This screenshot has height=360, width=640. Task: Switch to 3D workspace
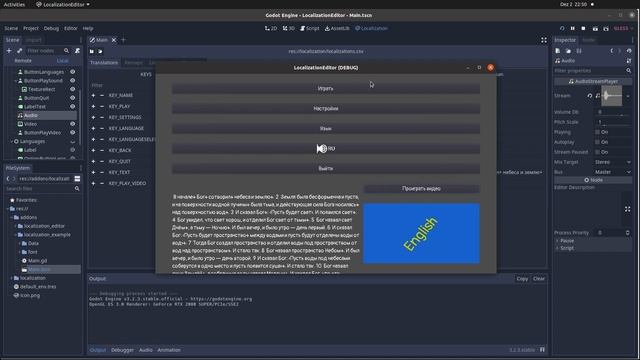(289, 28)
